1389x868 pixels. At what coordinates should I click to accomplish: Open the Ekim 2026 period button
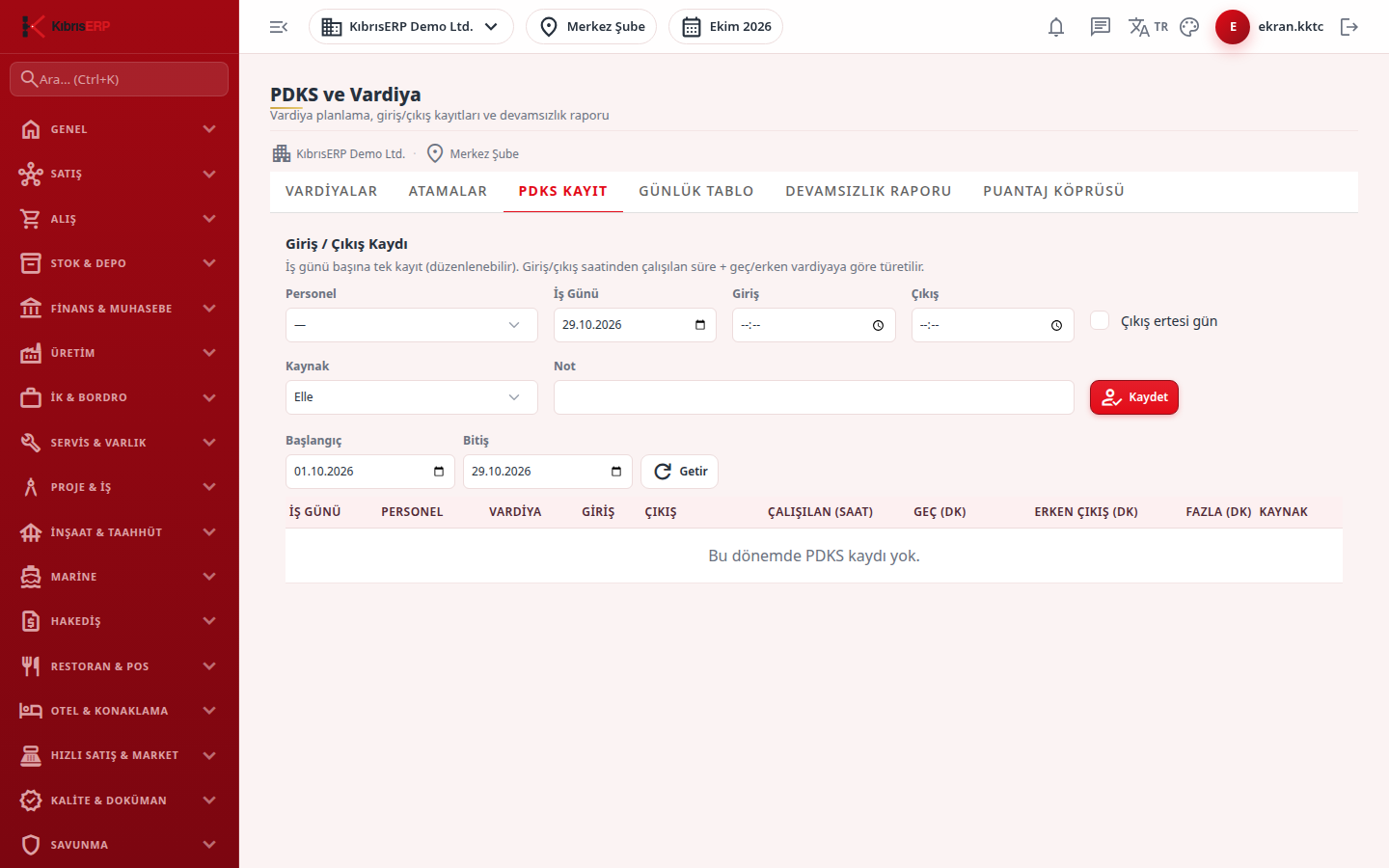(x=725, y=27)
